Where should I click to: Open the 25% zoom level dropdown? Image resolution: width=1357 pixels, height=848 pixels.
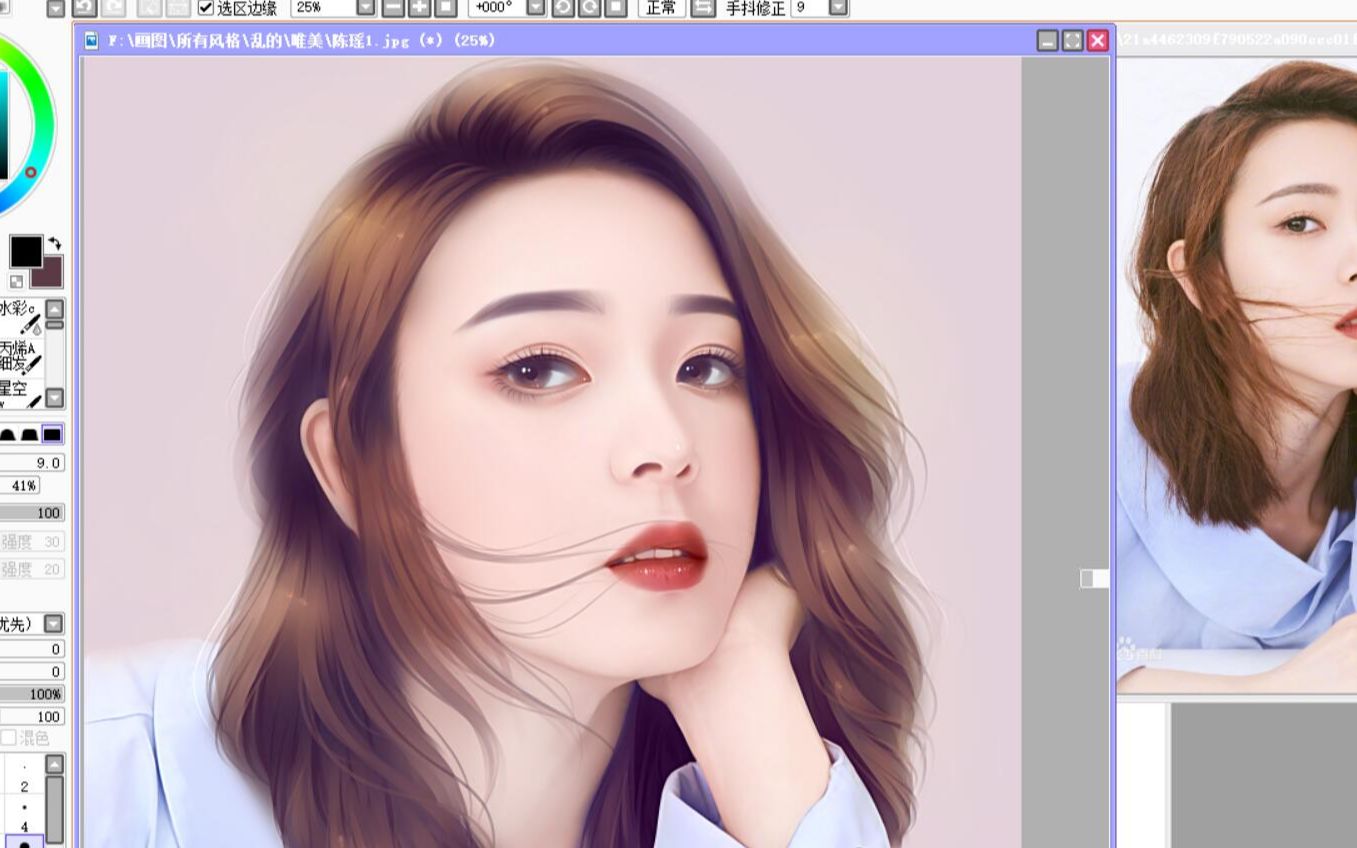366,8
